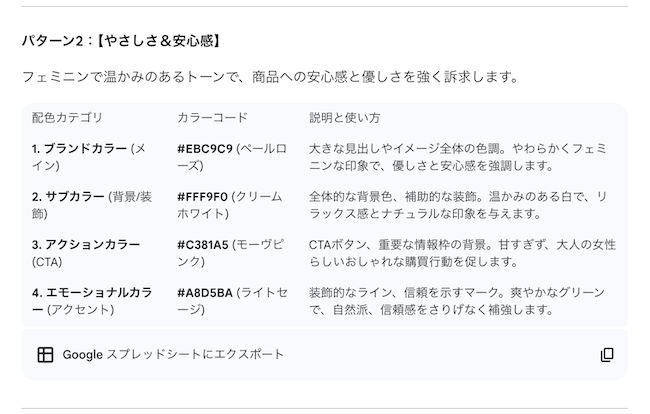Click the #A8D5BA ライトセージ color code
This screenshot has width=650, height=414.
[x=232, y=301]
